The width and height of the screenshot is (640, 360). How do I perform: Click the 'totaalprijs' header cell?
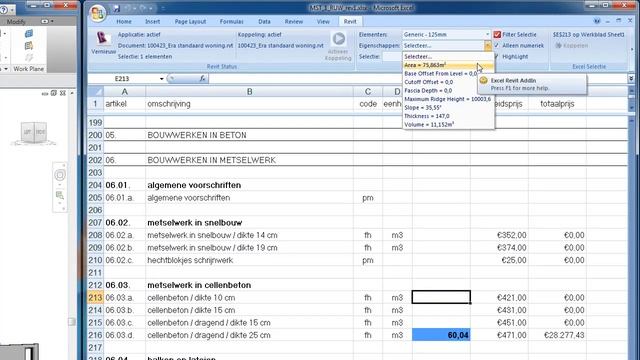pyautogui.click(x=557, y=104)
